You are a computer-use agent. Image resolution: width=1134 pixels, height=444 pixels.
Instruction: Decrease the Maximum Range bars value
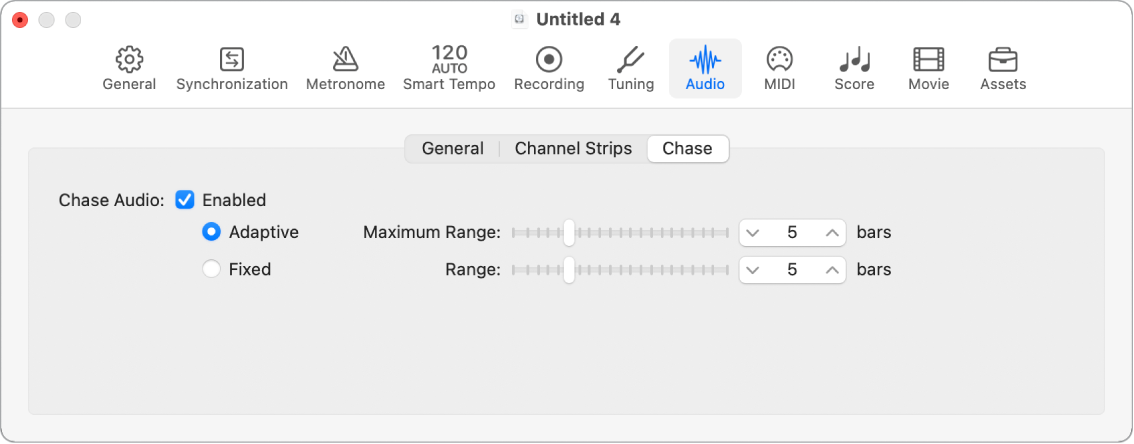click(753, 233)
